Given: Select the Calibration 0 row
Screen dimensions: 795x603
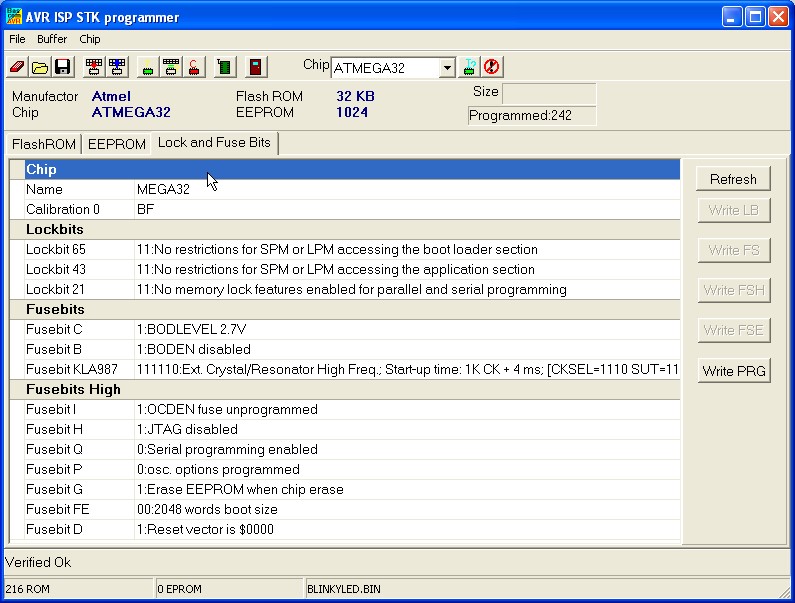Looking at the screenshot, I should (x=352, y=209).
